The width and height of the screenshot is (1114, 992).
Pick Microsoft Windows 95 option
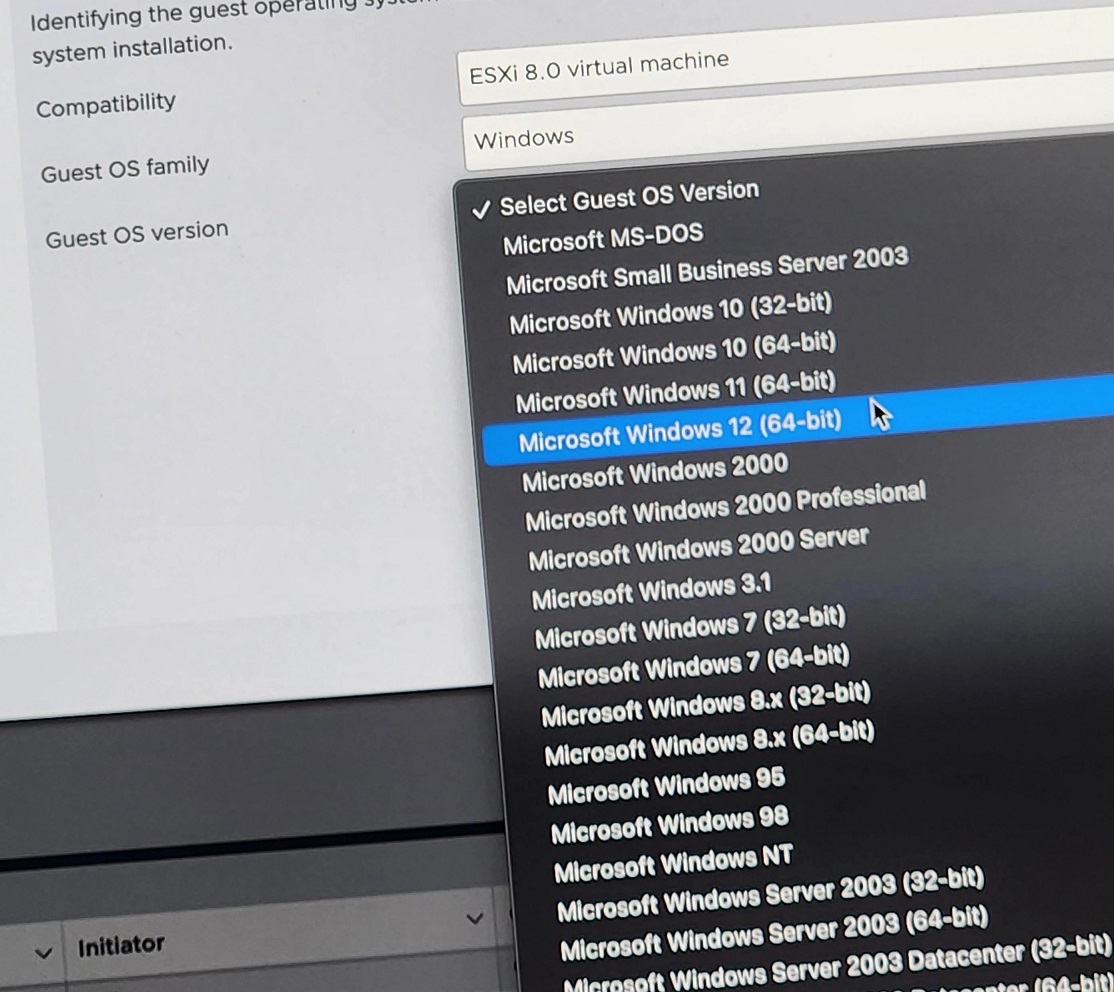pos(666,786)
